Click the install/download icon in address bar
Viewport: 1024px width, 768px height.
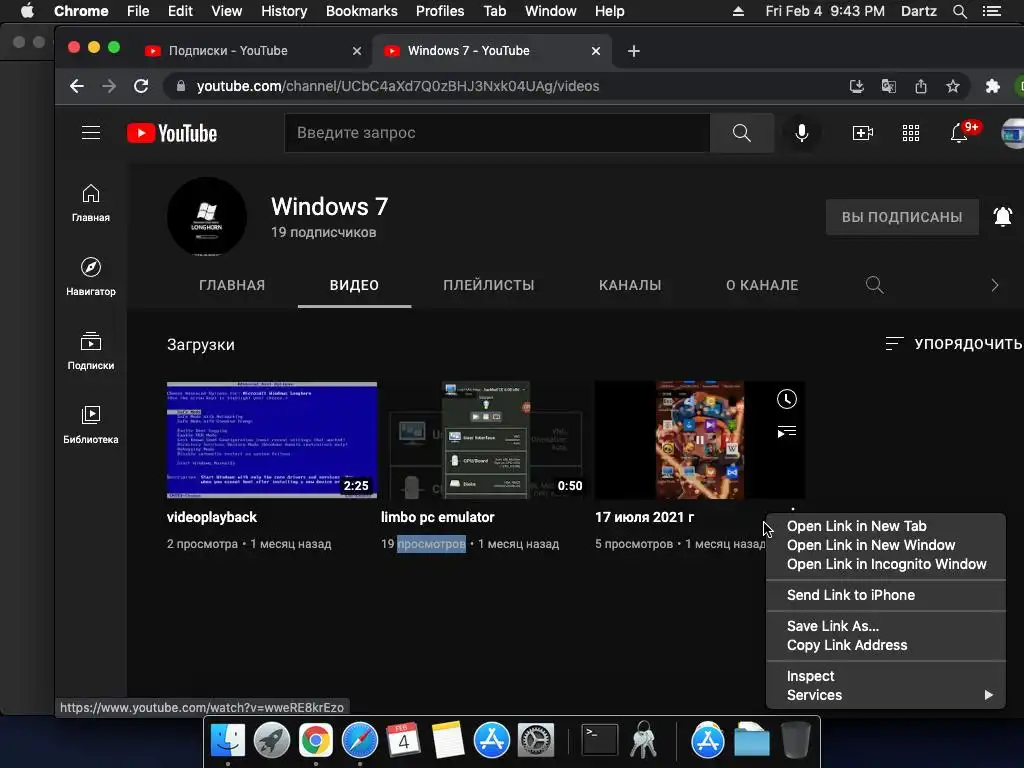856,86
